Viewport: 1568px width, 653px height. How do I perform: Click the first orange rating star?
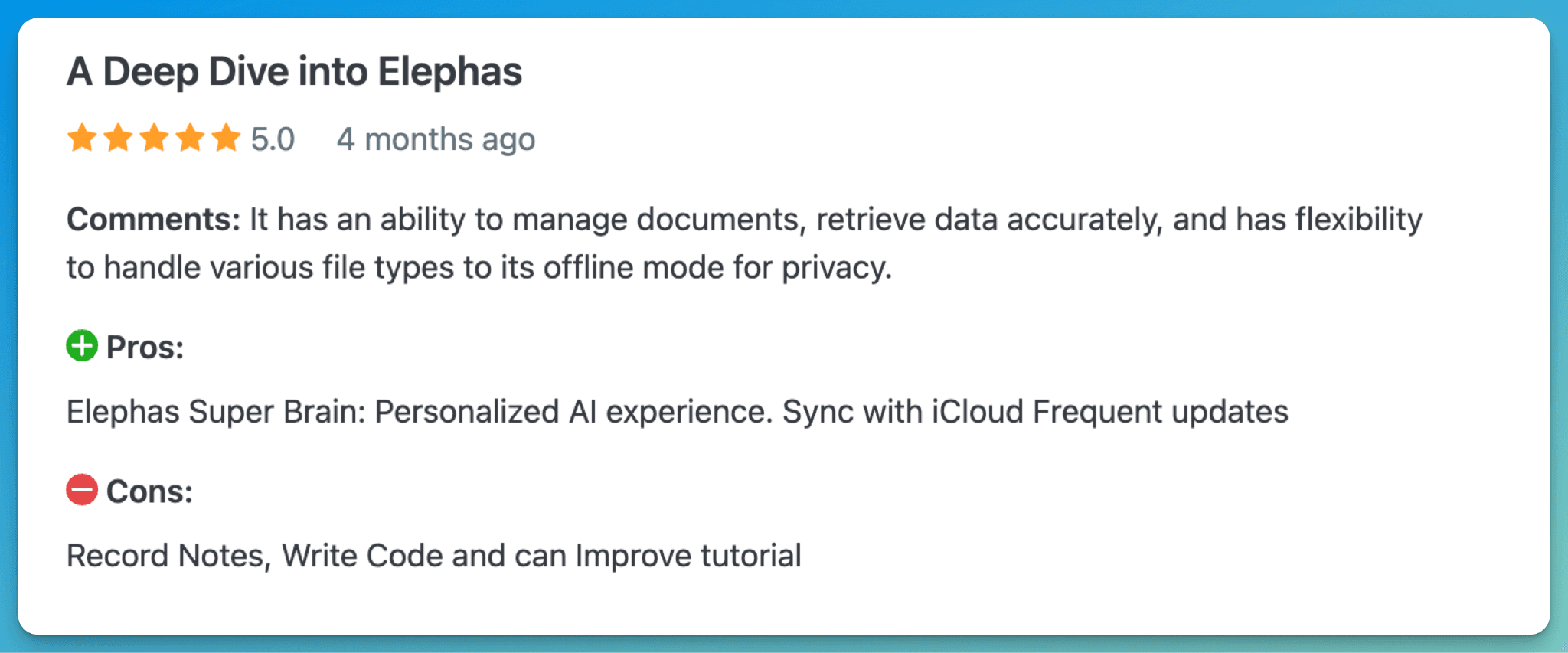[x=82, y=139]
